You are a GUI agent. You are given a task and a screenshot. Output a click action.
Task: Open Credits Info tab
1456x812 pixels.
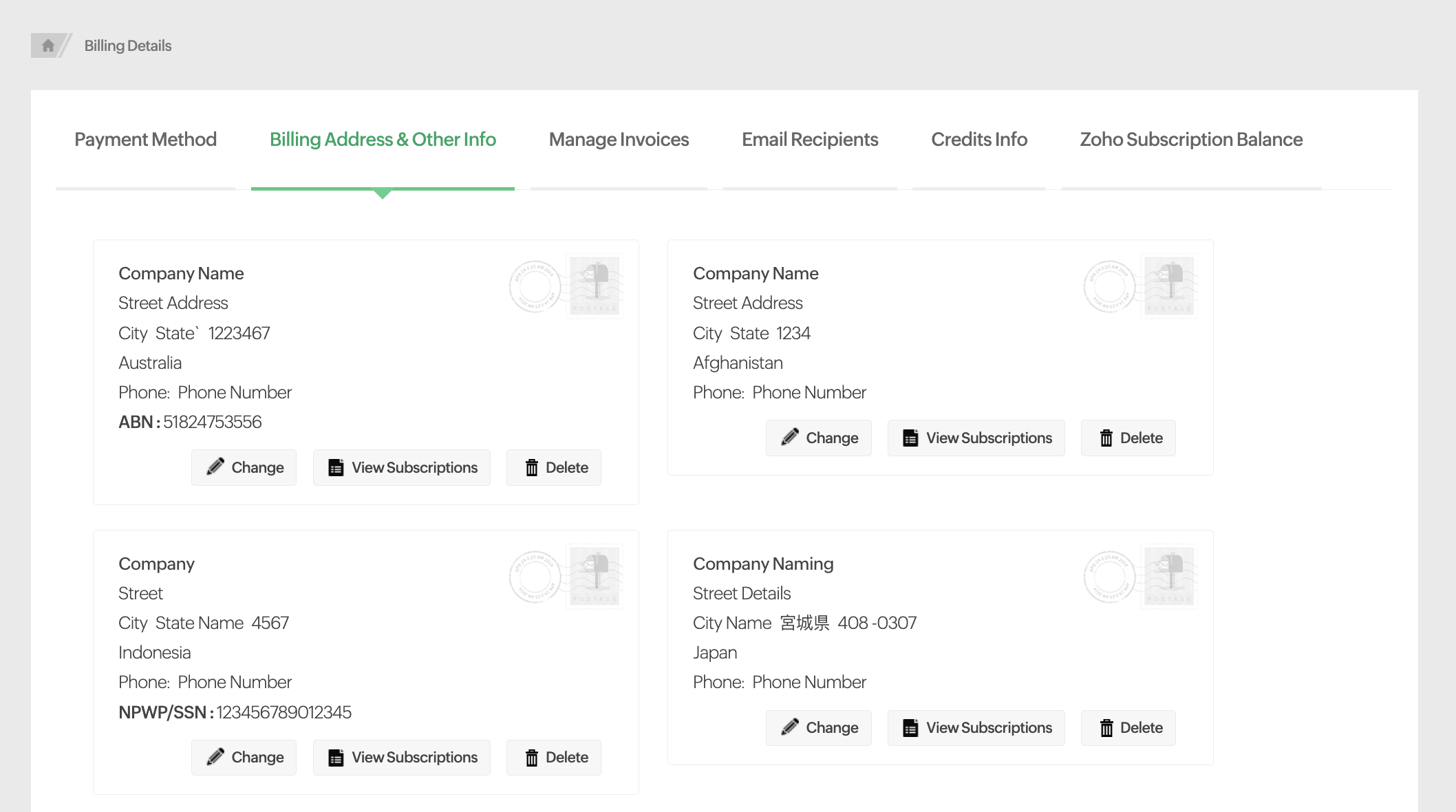978,140
